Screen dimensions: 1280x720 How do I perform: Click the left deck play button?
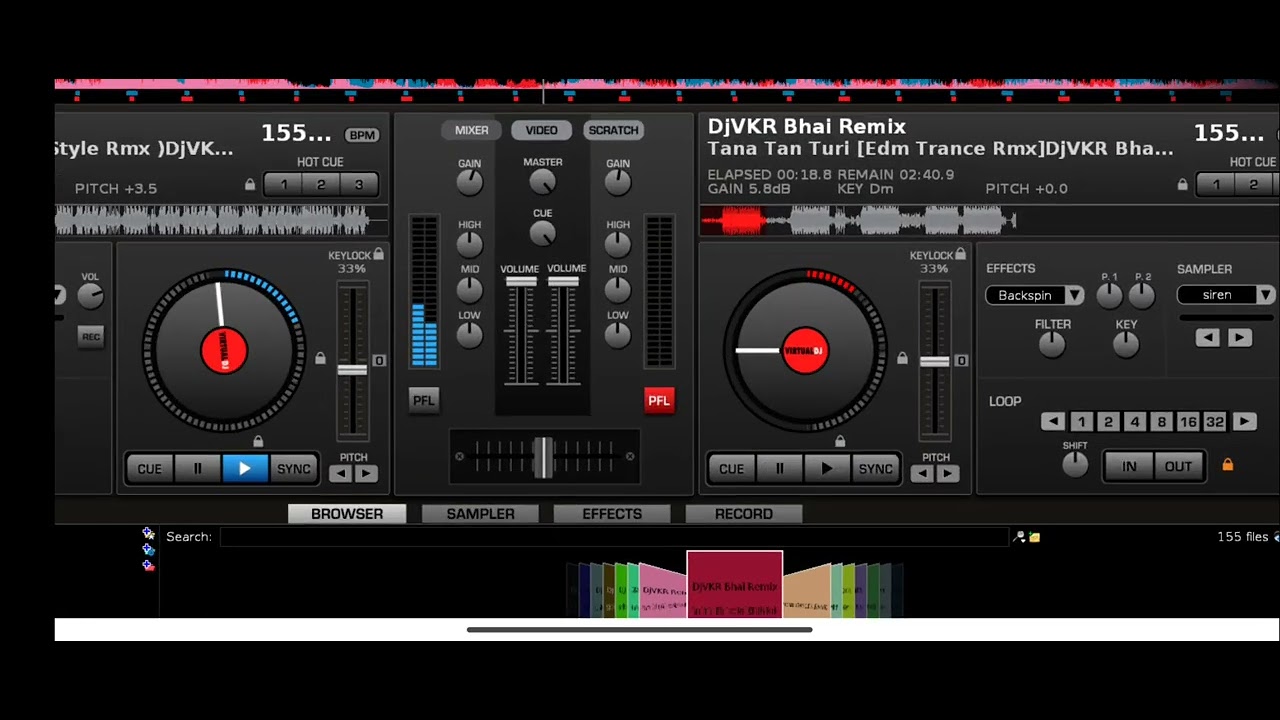244,469
